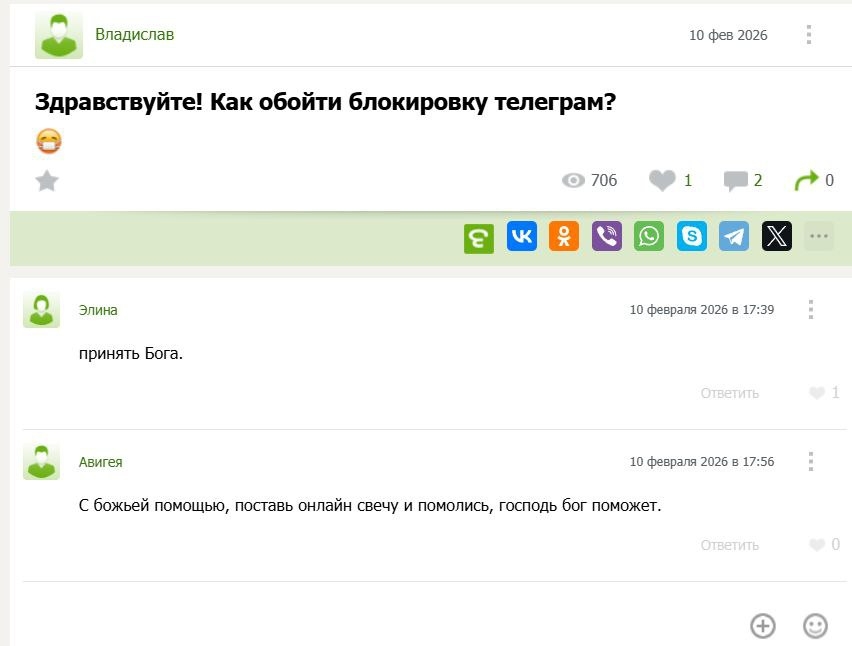Open the options menu for Авигея's comment
The width and height of the screenshot is (852, 646).
pos(811,462)
